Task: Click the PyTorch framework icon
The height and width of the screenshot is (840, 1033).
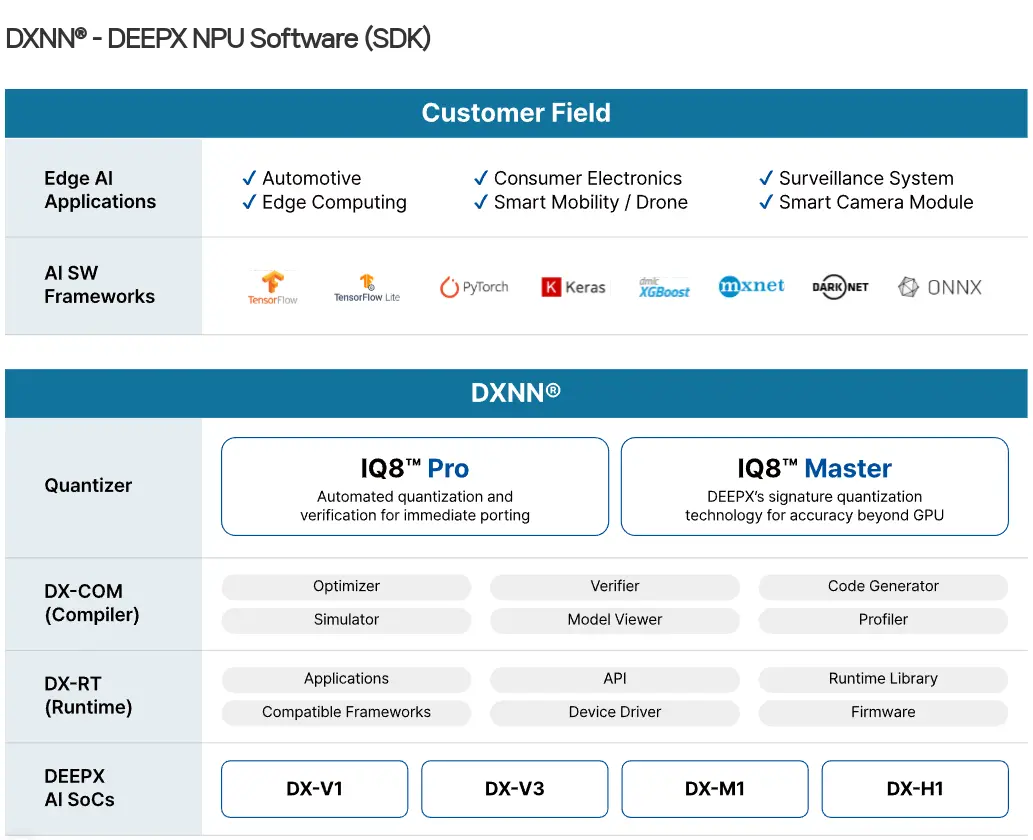Action: (x=473, y=287)
